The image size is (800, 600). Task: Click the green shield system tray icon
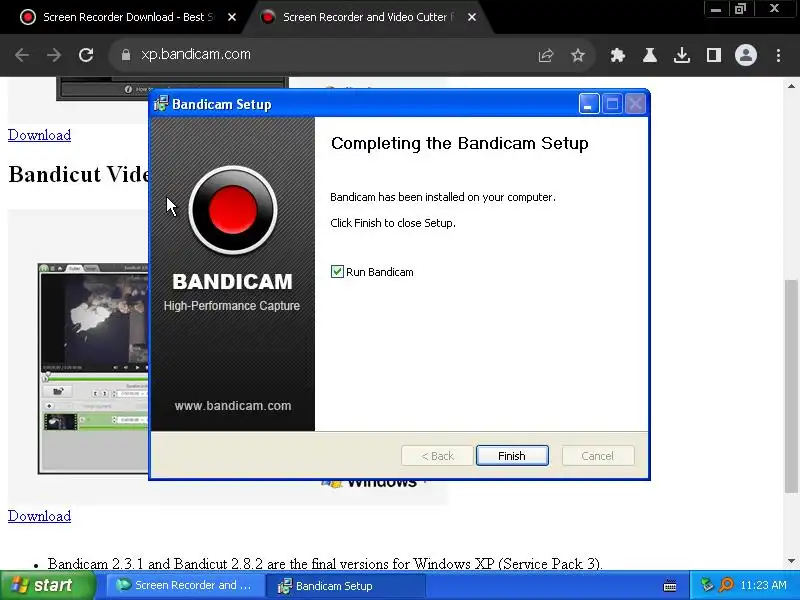click(707, 585)
